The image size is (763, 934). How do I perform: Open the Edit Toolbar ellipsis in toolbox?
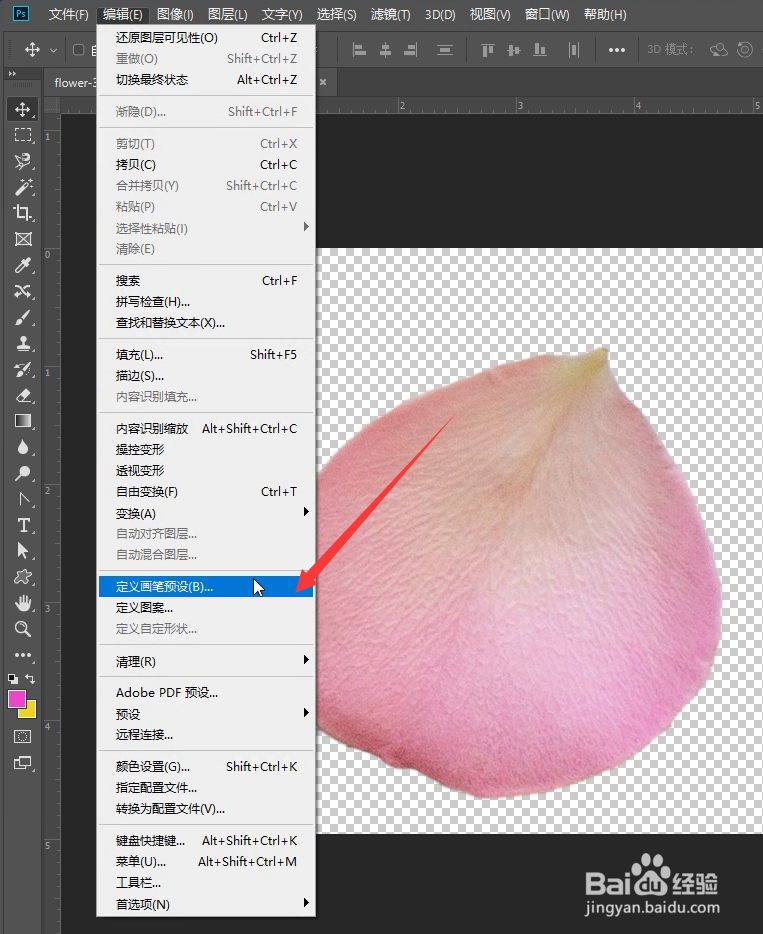click(23, 655)
